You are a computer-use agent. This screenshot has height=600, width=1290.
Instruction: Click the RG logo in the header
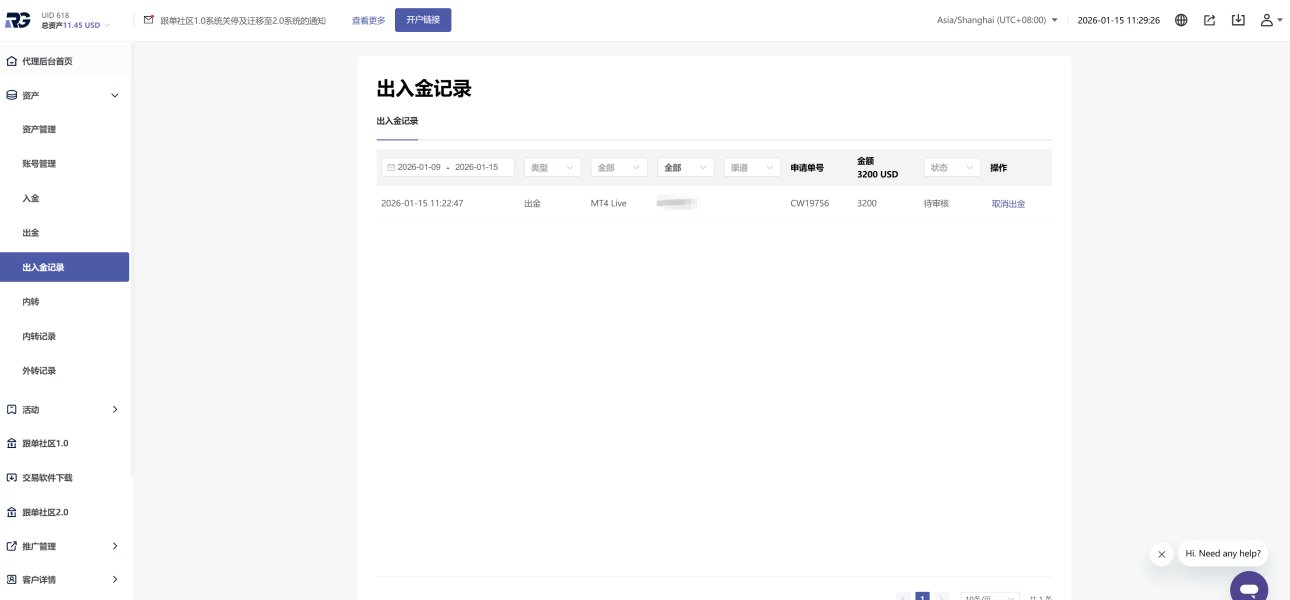(x=17, y=20)
